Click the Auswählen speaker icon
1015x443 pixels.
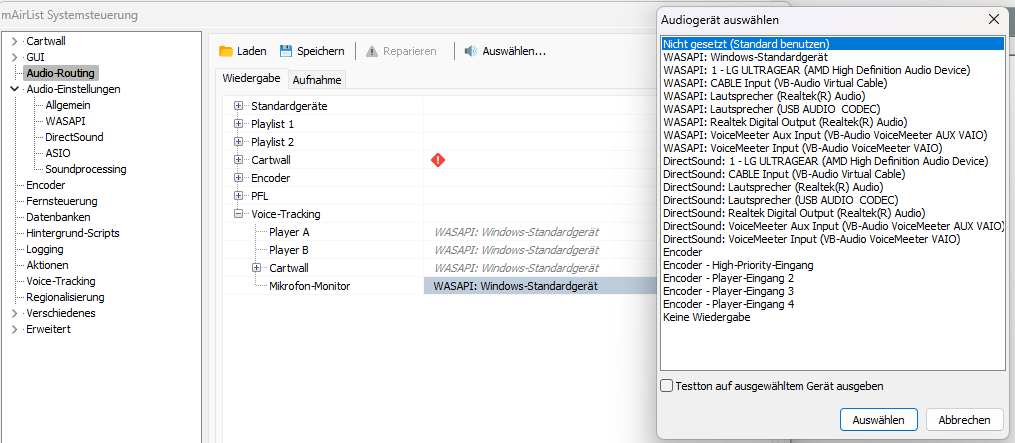click(471, 51)
